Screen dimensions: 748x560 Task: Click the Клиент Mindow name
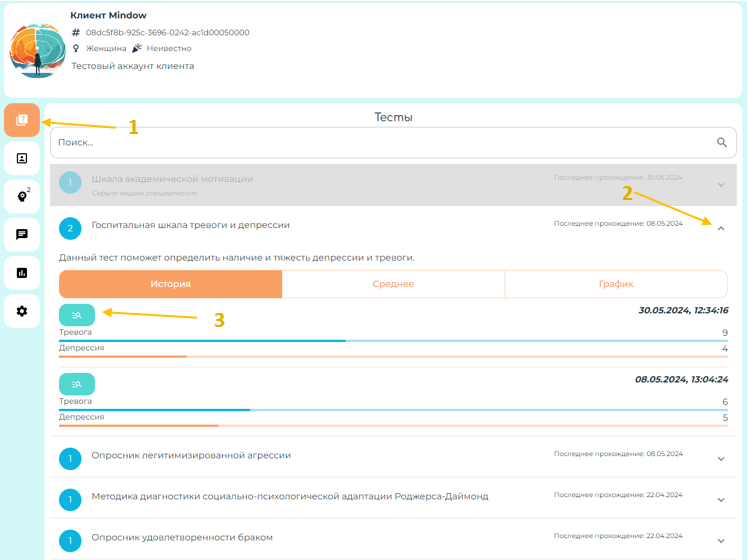[108, 15]
